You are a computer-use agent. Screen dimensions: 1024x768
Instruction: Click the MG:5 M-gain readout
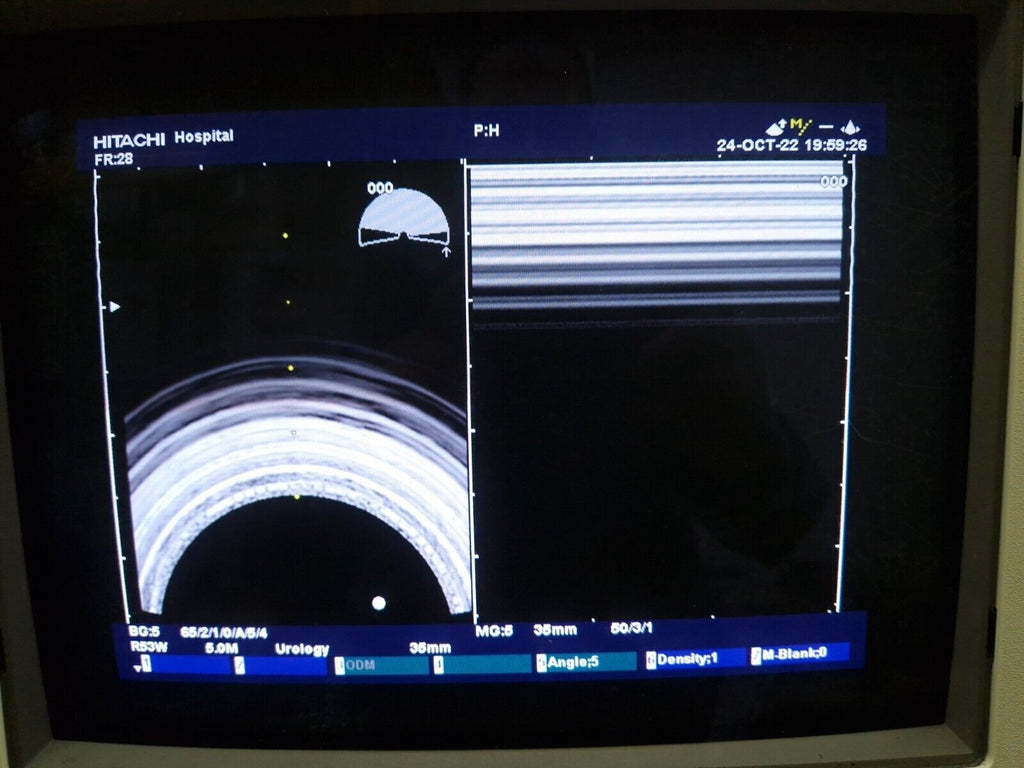(494, 631)
